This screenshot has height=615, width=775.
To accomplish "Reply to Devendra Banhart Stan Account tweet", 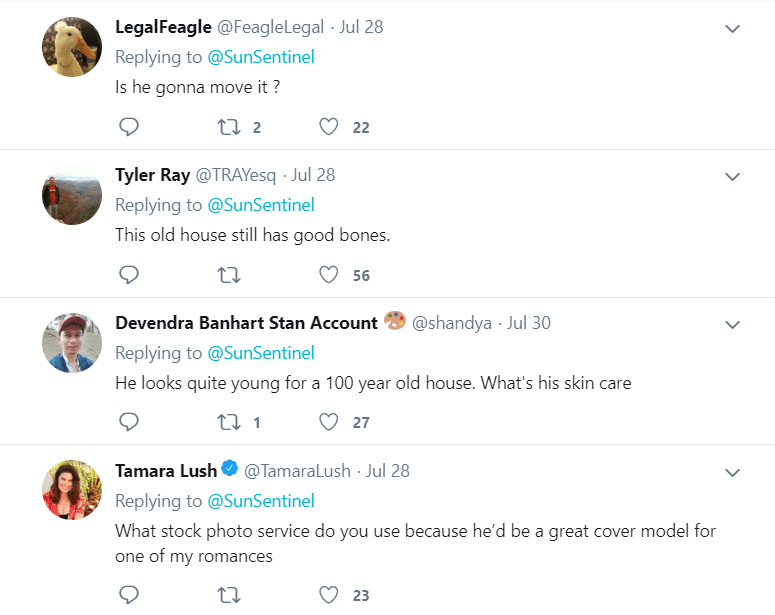I will click(x=128, y=422).
